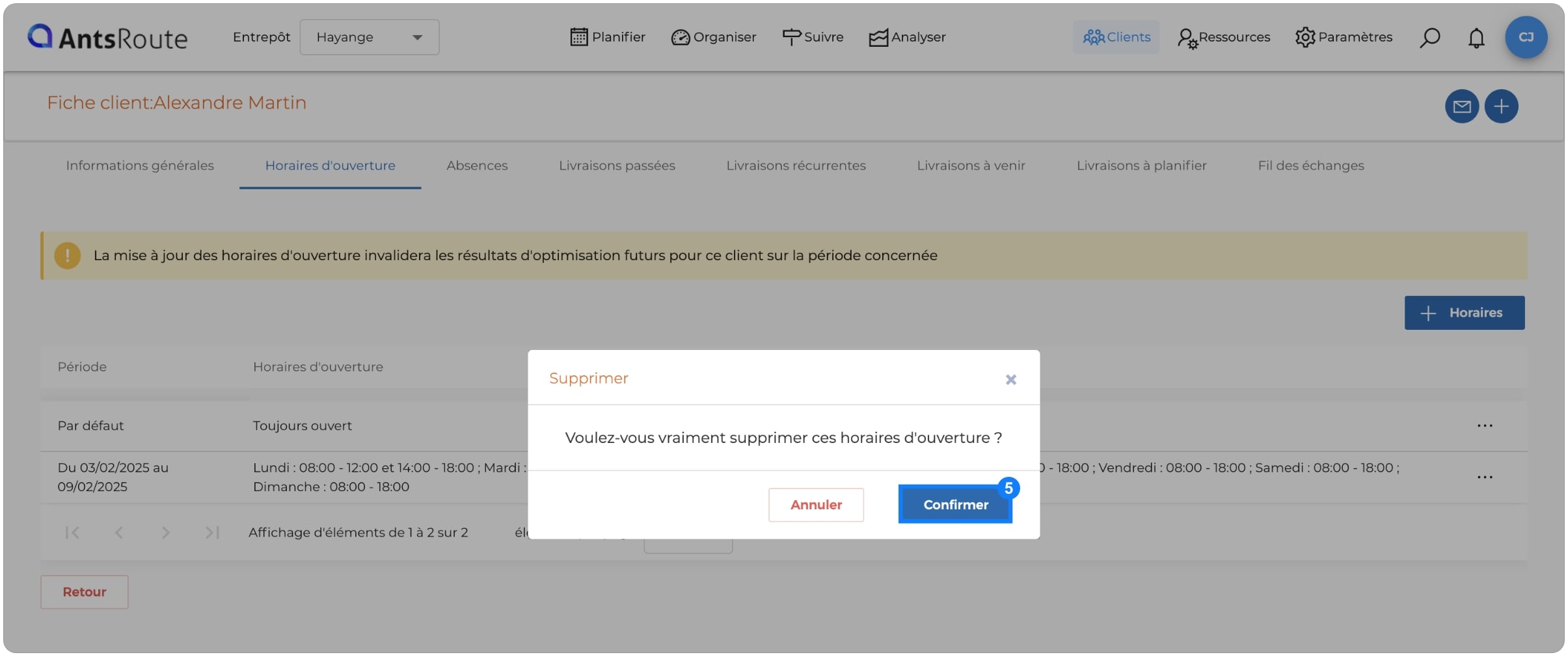Click 'Fiche client:Alexandre Martin' title
Viewport: 1568px width, 657px height.
pos(176,103)
